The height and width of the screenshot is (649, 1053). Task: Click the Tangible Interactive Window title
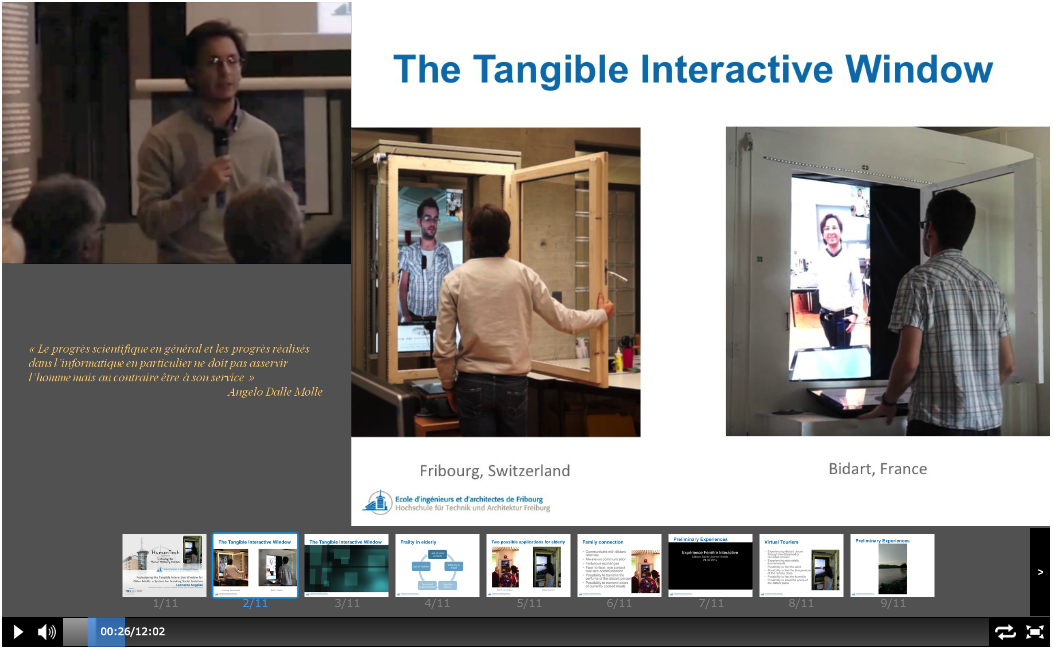point(693,69)
